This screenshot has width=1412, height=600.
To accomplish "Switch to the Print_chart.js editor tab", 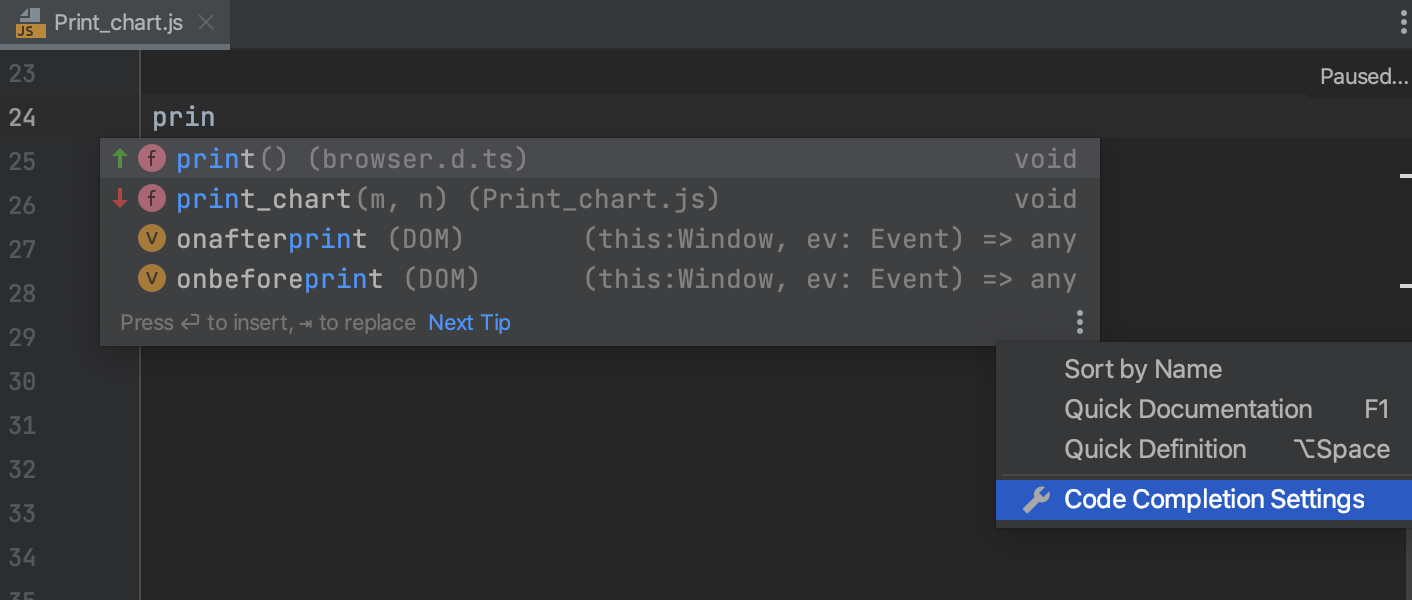I will click(x=118, y=23).
